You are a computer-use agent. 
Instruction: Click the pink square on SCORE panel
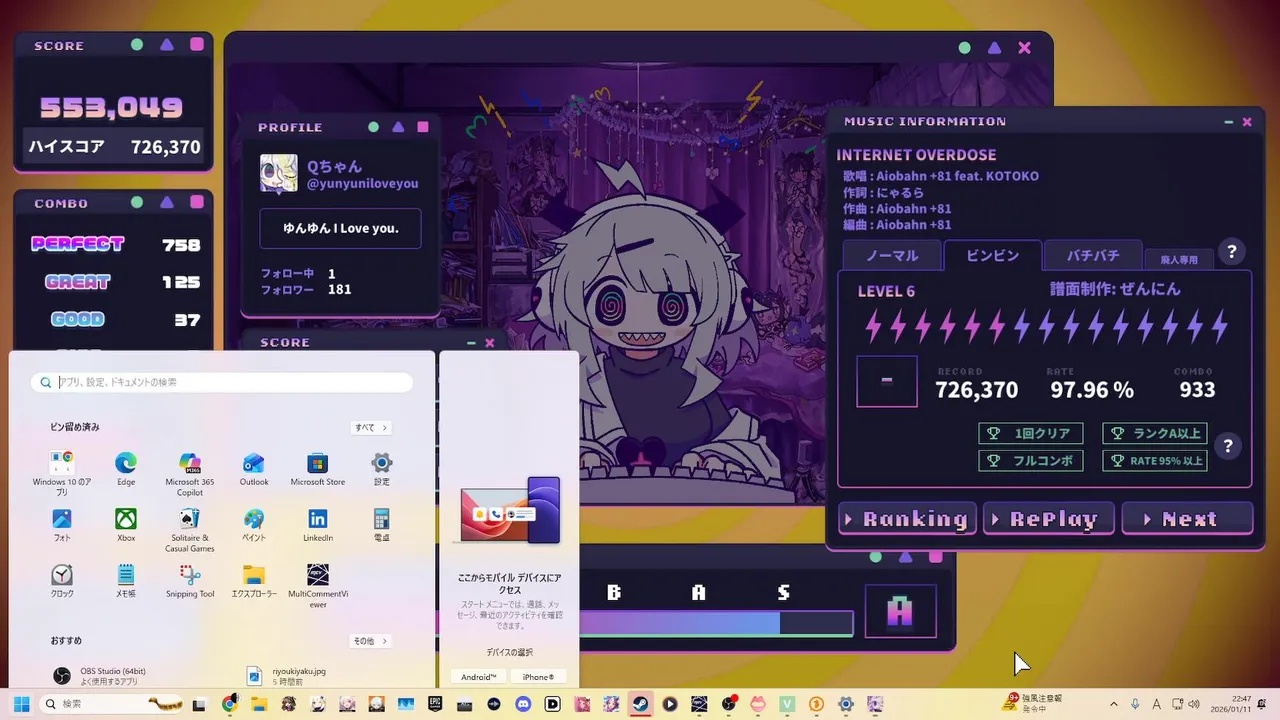pyautogui.click(x=197, y=44)
